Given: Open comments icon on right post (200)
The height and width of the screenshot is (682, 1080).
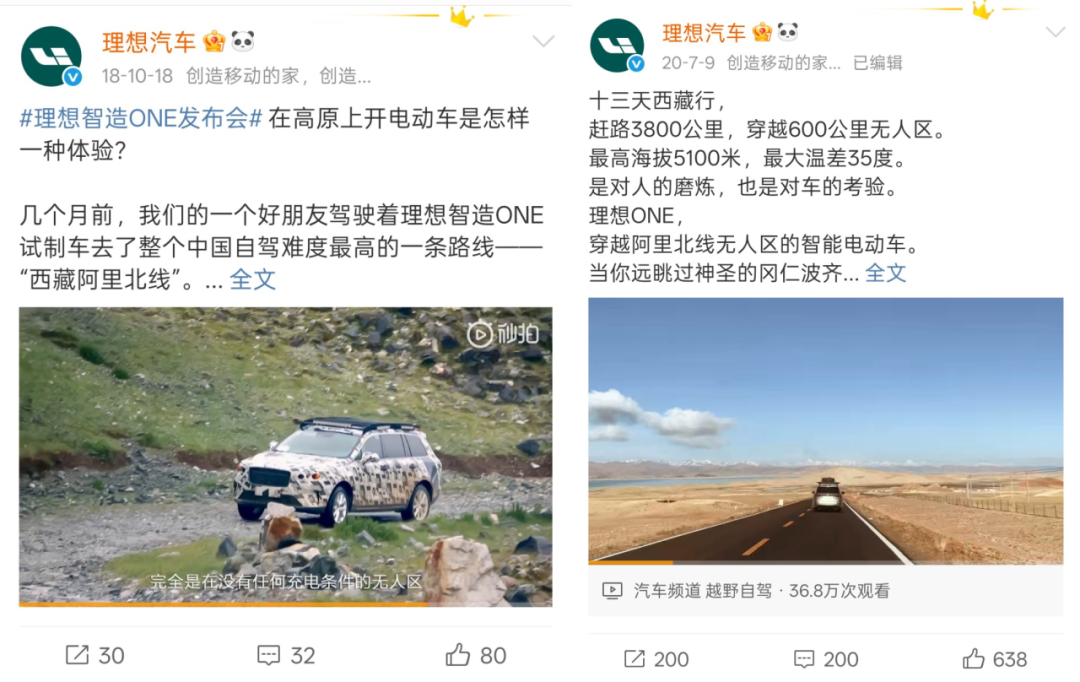Looking at the screenshot, I should [804, 659].
